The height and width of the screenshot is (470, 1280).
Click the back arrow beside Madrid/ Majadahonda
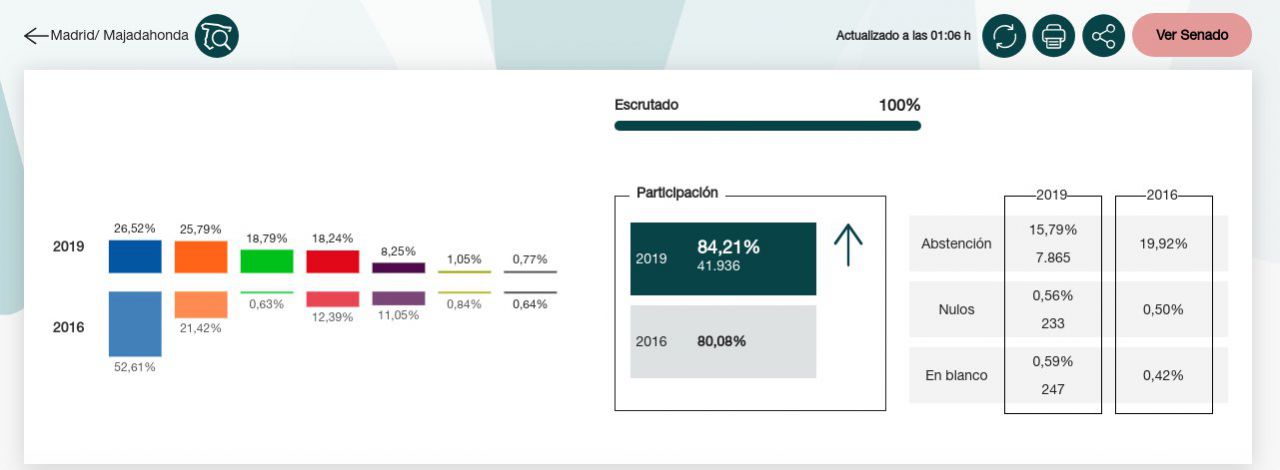(36, 36)
